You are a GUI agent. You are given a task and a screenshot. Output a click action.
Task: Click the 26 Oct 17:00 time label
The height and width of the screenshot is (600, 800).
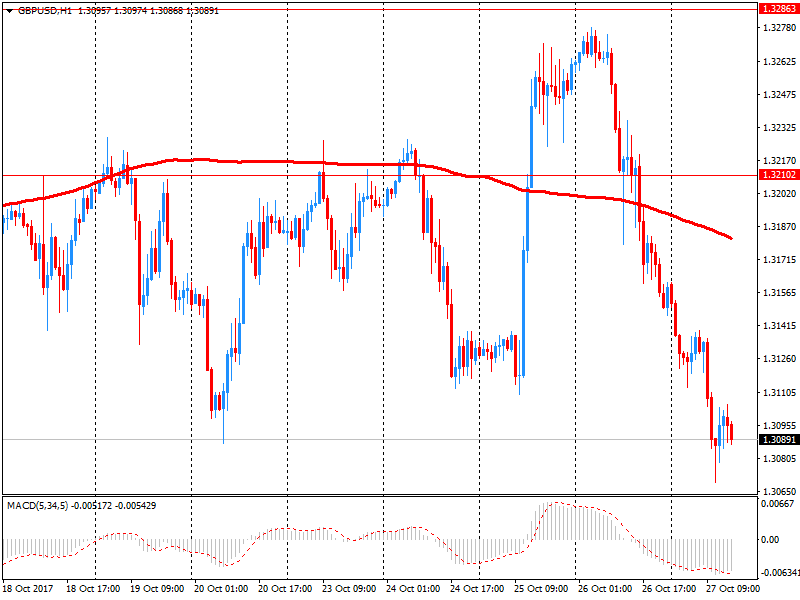[669, 589]
